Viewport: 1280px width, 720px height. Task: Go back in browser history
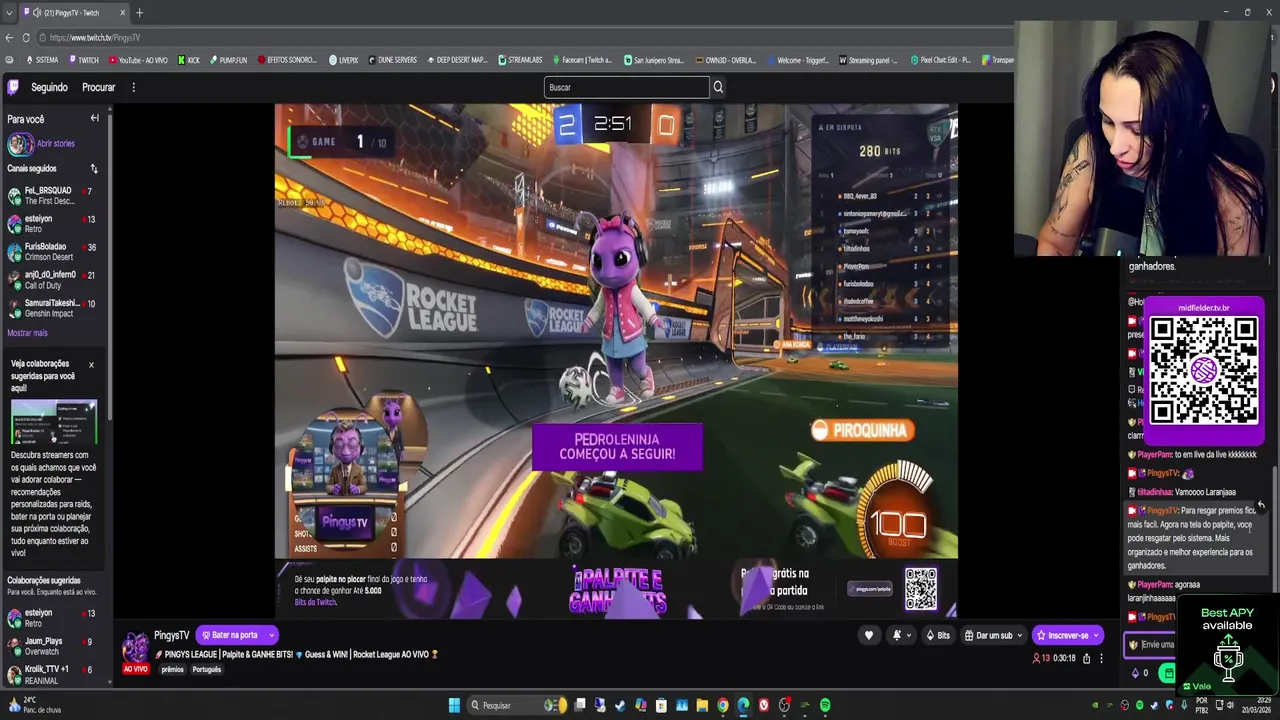[x=9, y=37]
